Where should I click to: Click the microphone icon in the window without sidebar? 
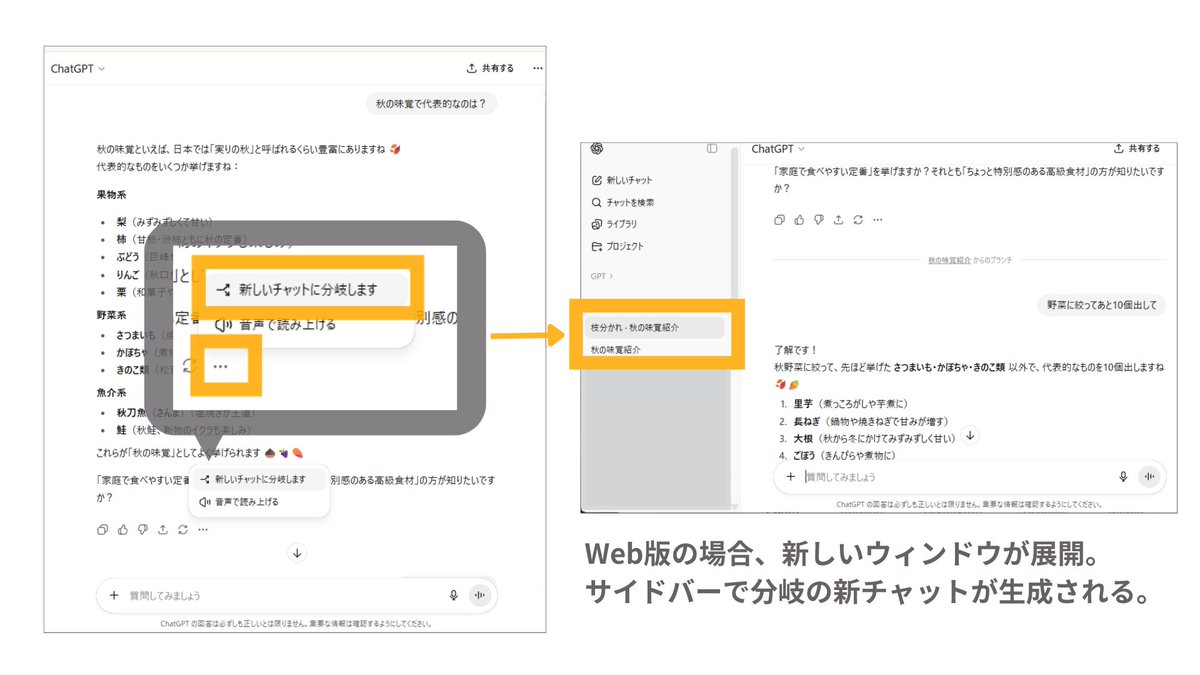point(453,595)
